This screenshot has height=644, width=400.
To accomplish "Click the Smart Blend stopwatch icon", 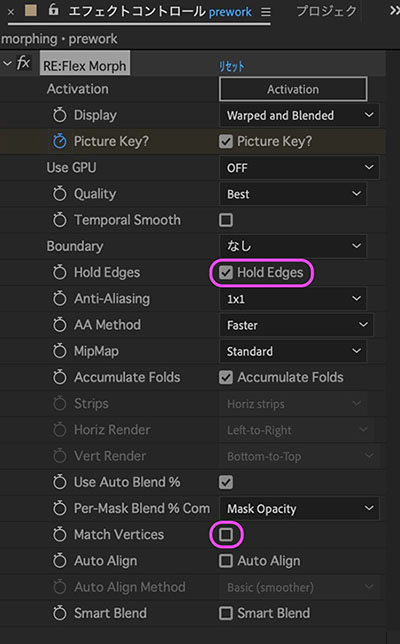I will coord(60,613).
